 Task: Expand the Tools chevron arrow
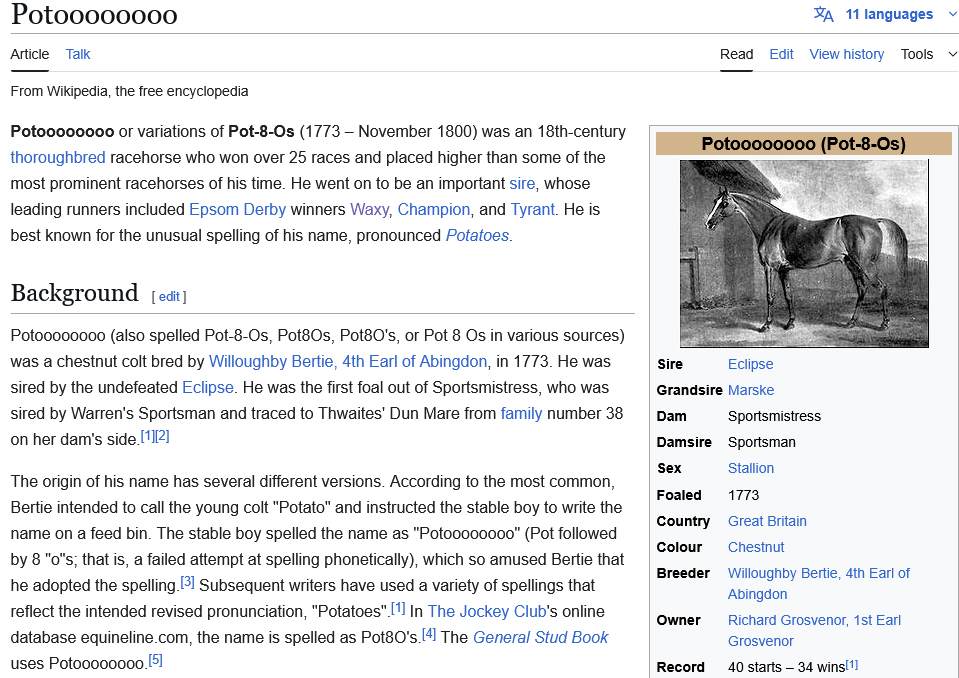click(952, 54)
